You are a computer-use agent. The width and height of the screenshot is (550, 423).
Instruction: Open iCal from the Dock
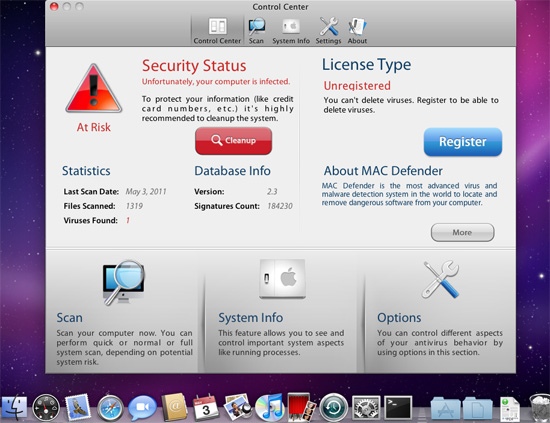(x=206, y=408)
